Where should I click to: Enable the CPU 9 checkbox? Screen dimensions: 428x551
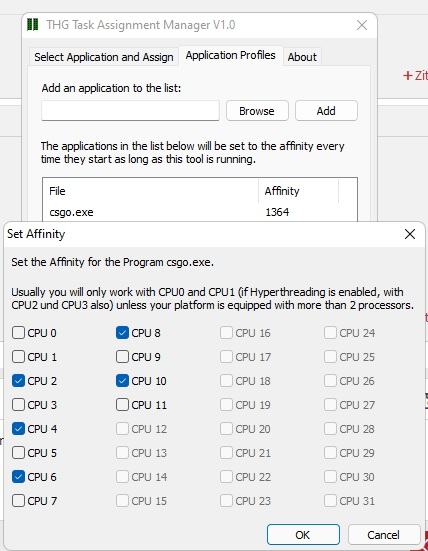tap(122, 357)
